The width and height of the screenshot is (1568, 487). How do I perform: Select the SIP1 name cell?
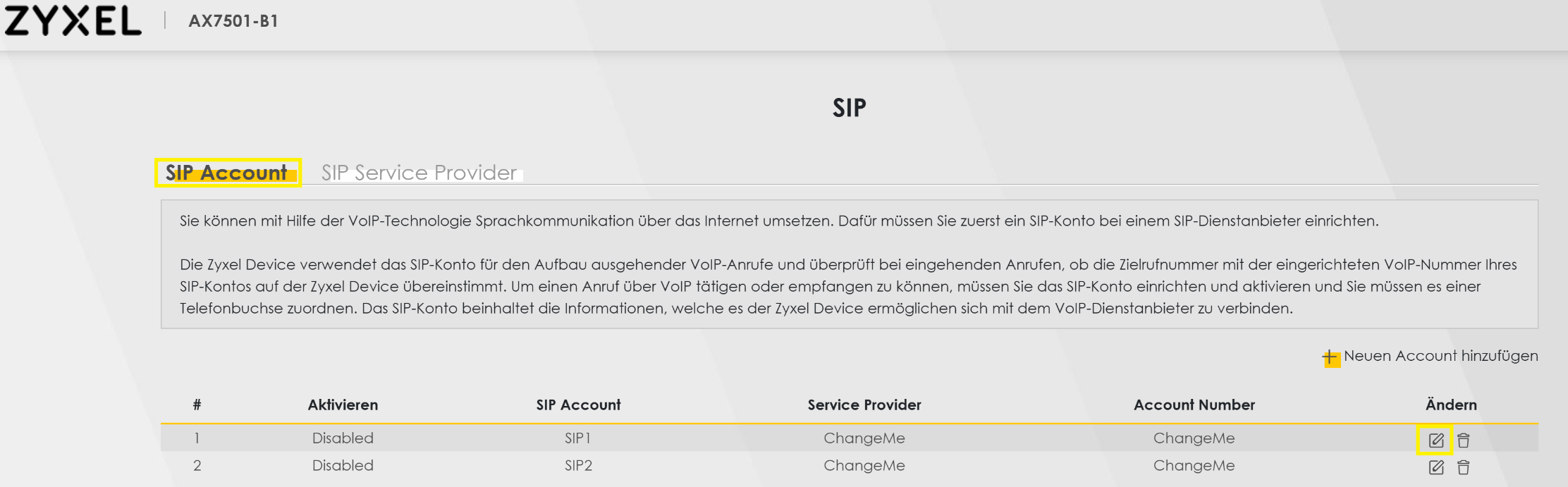[577, 438]
